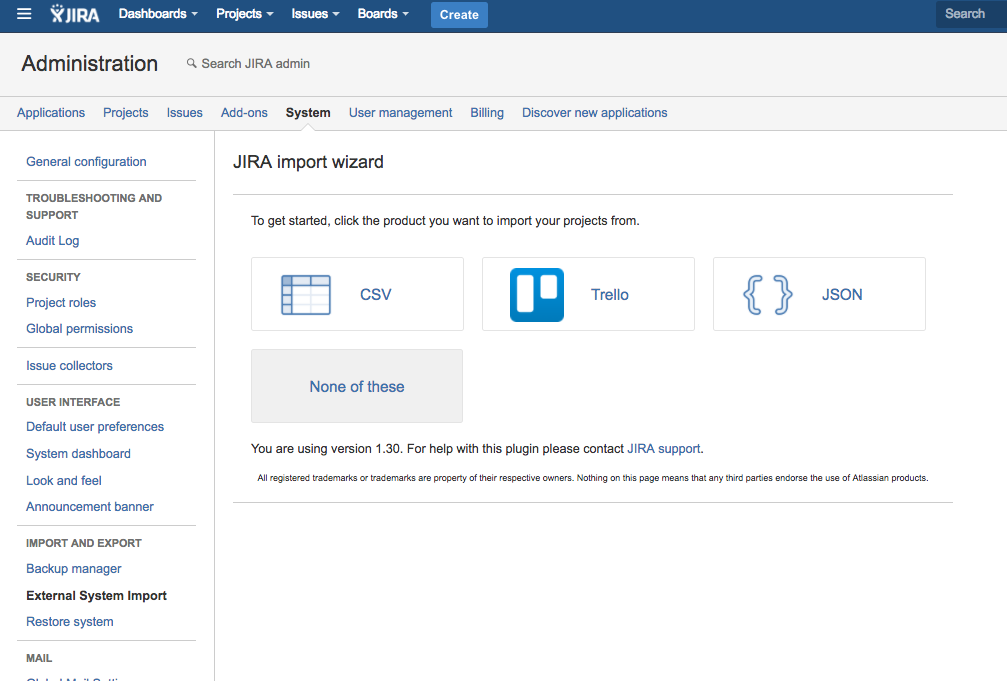Click the admin search magnifier icon

click(191, 63)
